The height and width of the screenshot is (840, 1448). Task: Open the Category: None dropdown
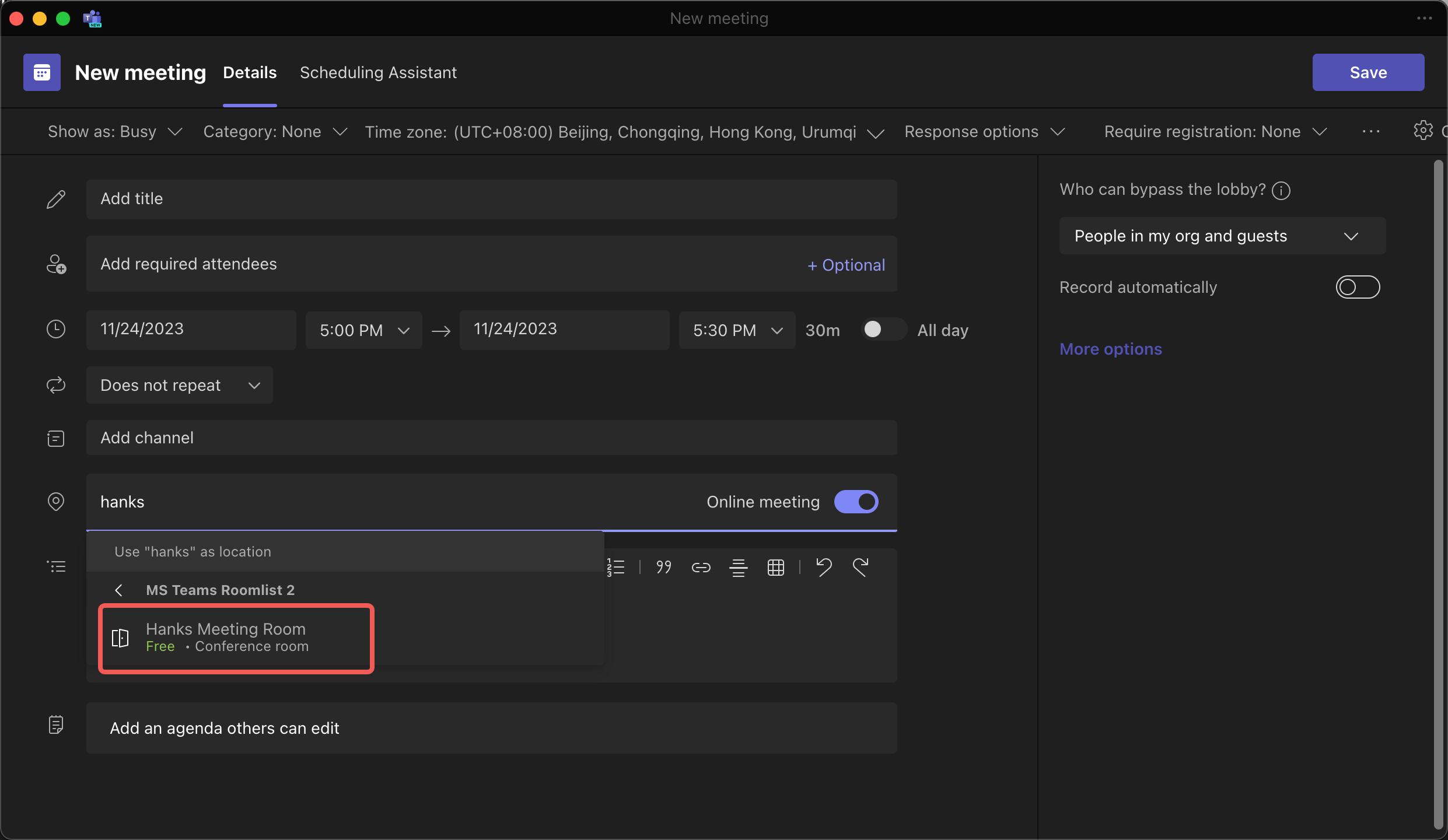click(x=275, y=132)
